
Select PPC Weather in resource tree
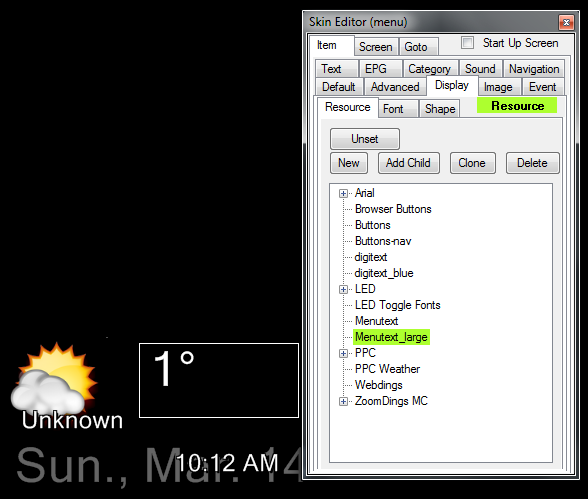point(387,369)
